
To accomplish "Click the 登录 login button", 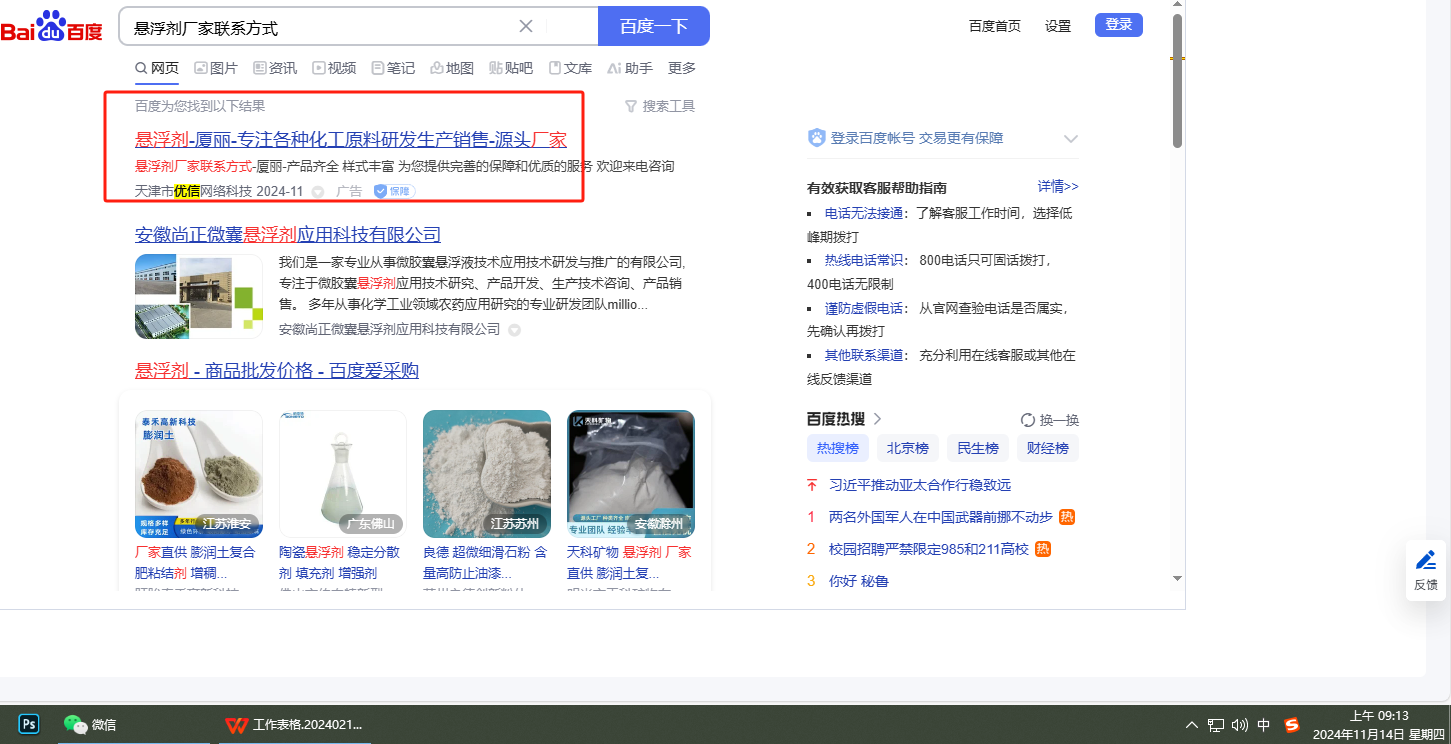I will [x=1119, y=25].
